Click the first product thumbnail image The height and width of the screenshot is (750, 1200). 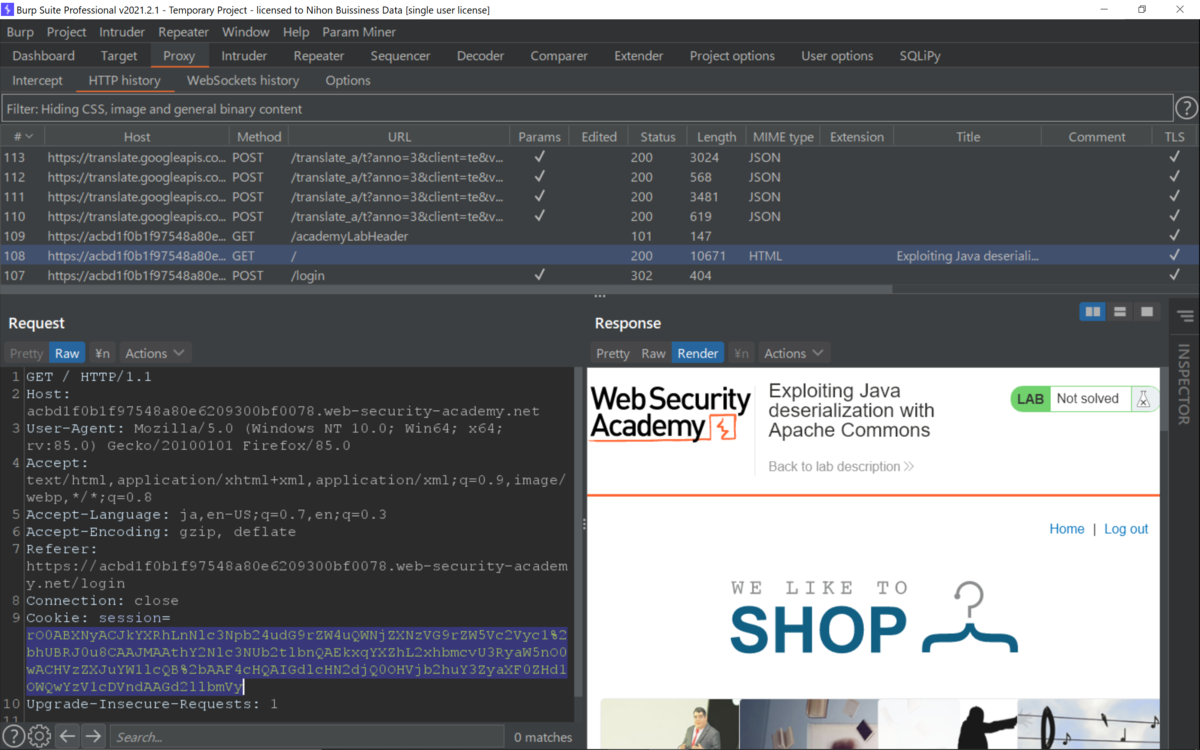click(x=668, y=725)
